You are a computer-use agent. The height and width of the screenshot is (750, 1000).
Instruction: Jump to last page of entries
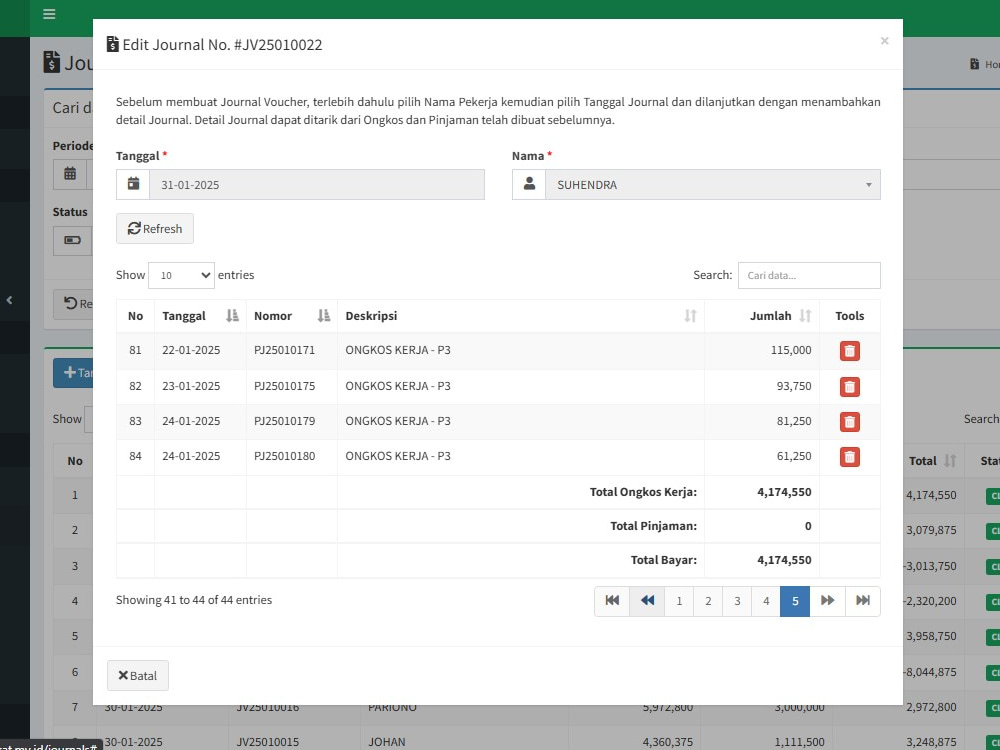[x=863, y=601]
